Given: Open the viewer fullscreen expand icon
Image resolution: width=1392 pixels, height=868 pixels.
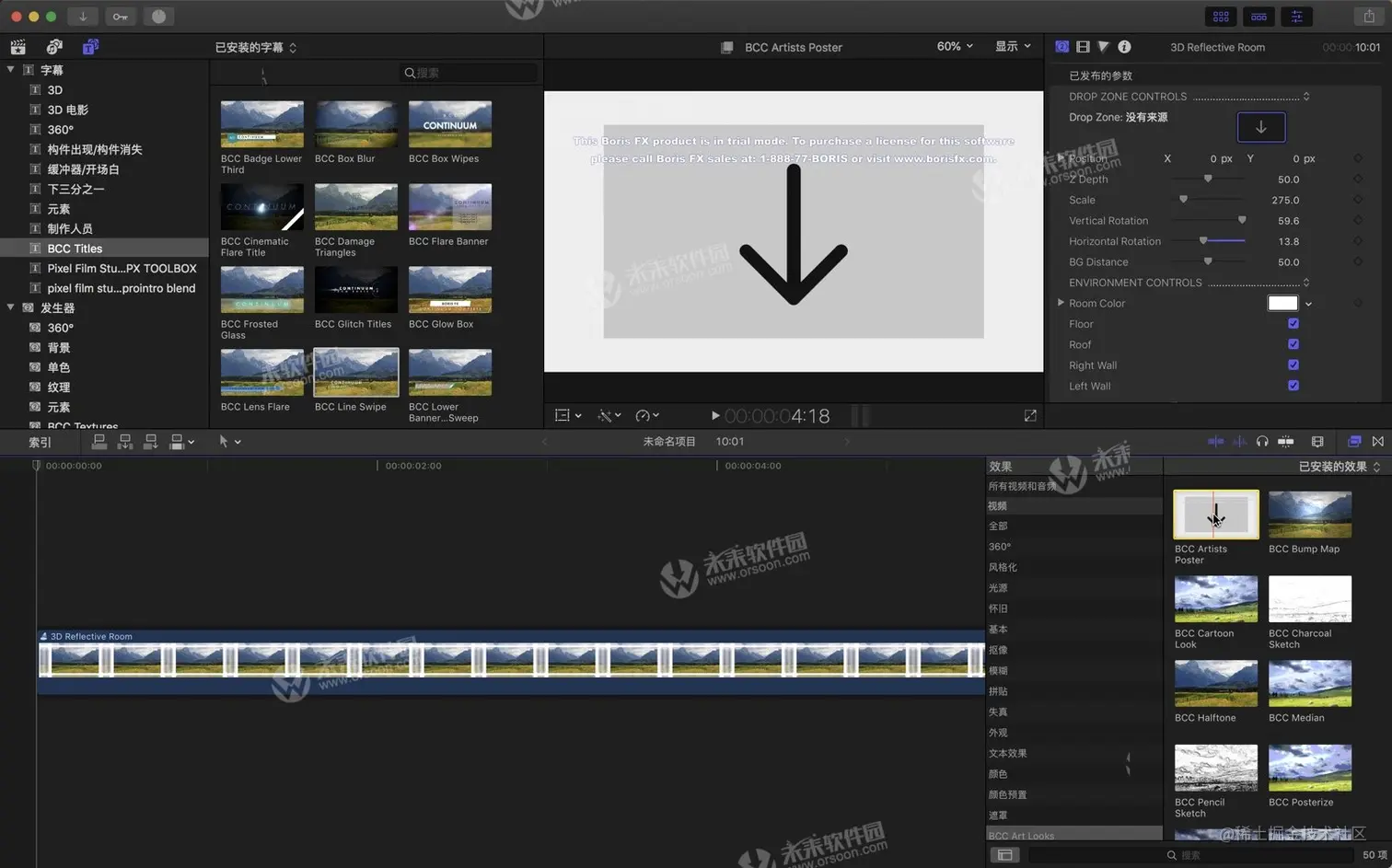Looking at the screenshot, I should (x=1030, y=416).
